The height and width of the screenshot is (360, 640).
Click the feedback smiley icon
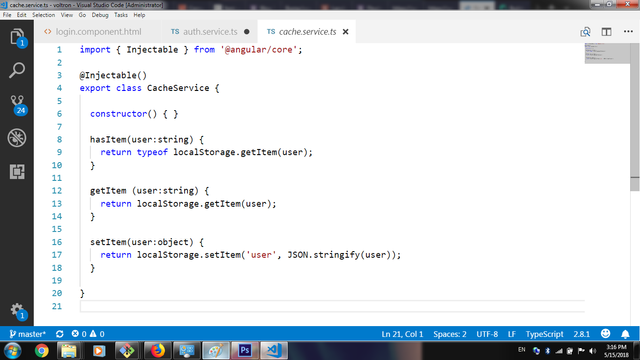tap(606, 334)
